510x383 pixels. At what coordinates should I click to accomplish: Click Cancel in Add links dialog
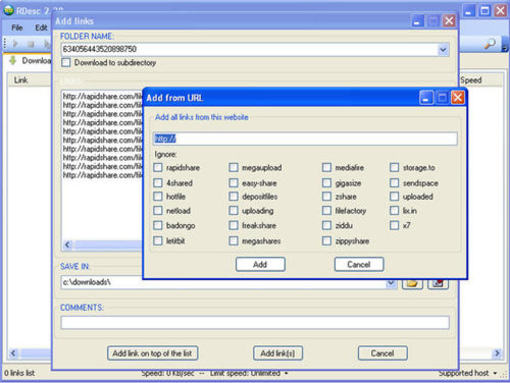point(383,353)
